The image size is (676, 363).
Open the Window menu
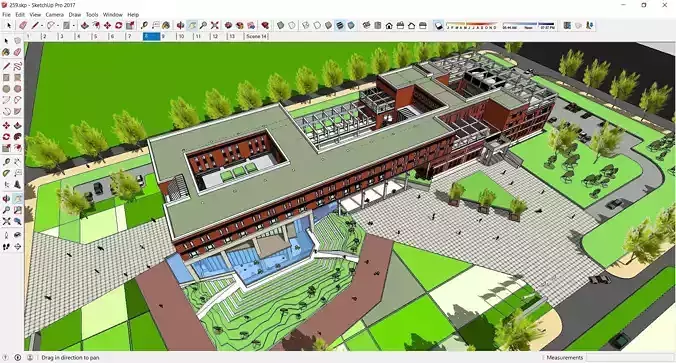click(x=113, y=15)
